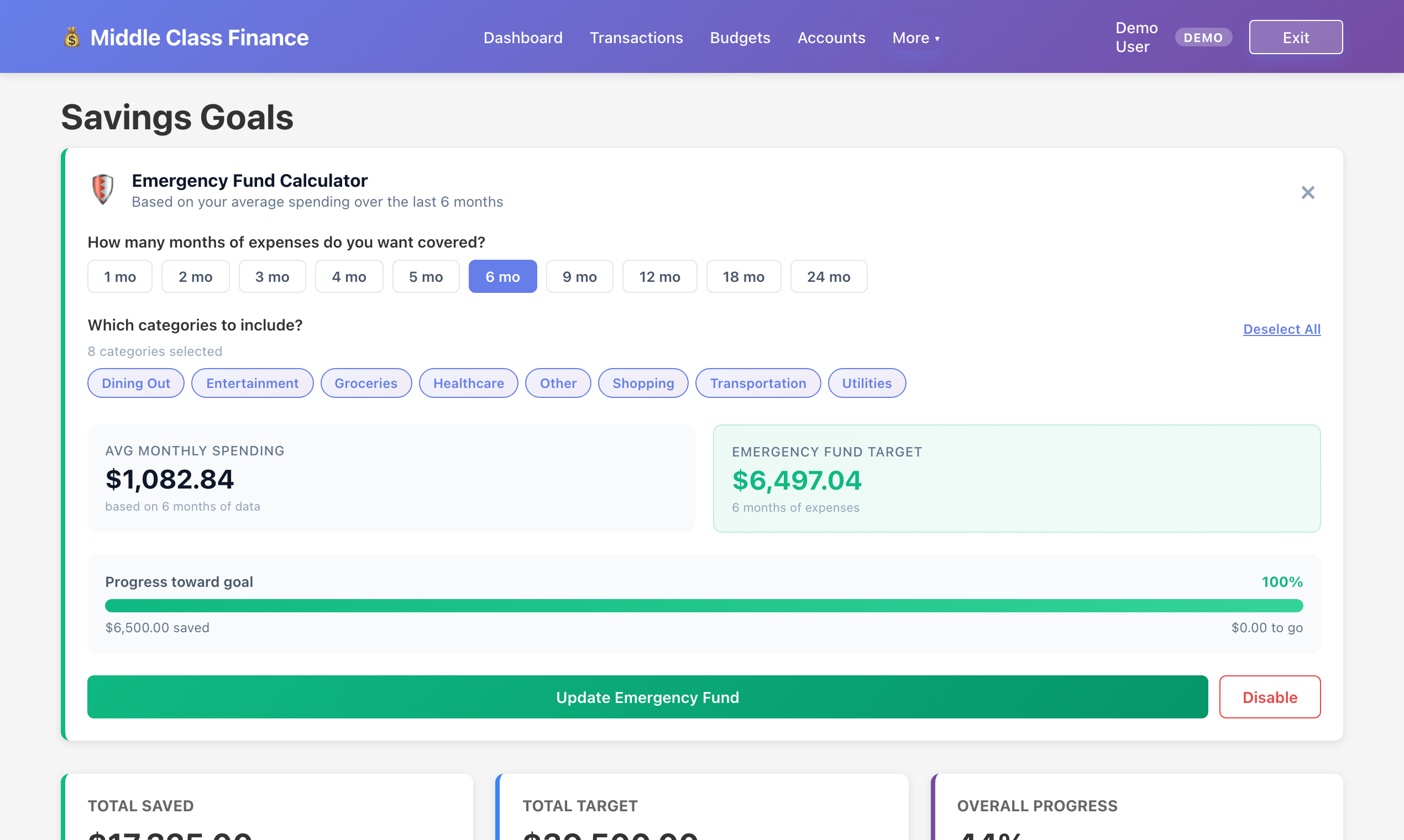Screen dimensions: 1404x840
Task: Switch to the Transactions page
Action: [x=636, y=38]
